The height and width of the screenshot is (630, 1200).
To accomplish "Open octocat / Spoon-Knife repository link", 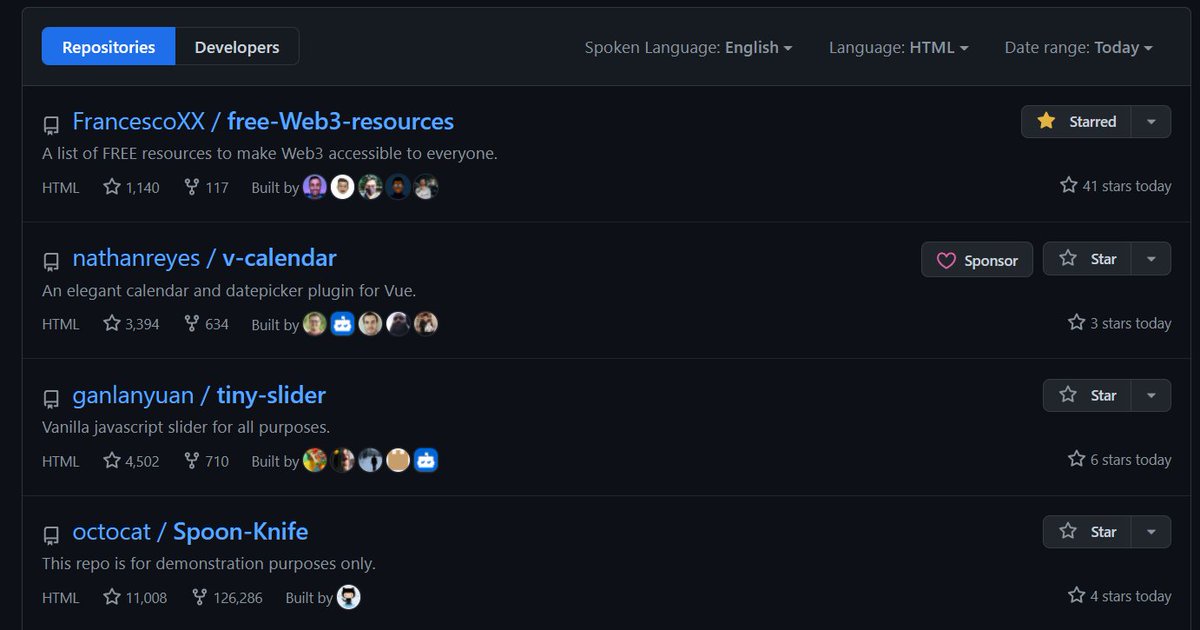I will tap(190, 531).
